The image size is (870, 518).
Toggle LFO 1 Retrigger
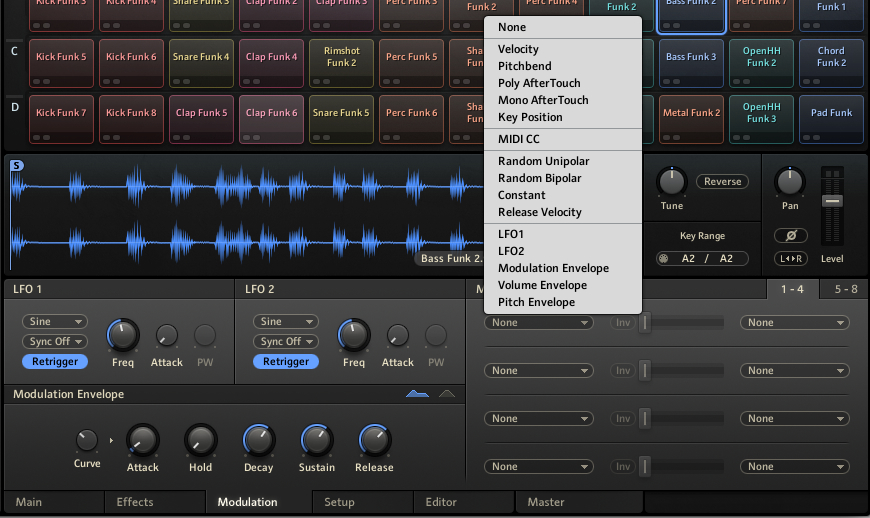55,362
